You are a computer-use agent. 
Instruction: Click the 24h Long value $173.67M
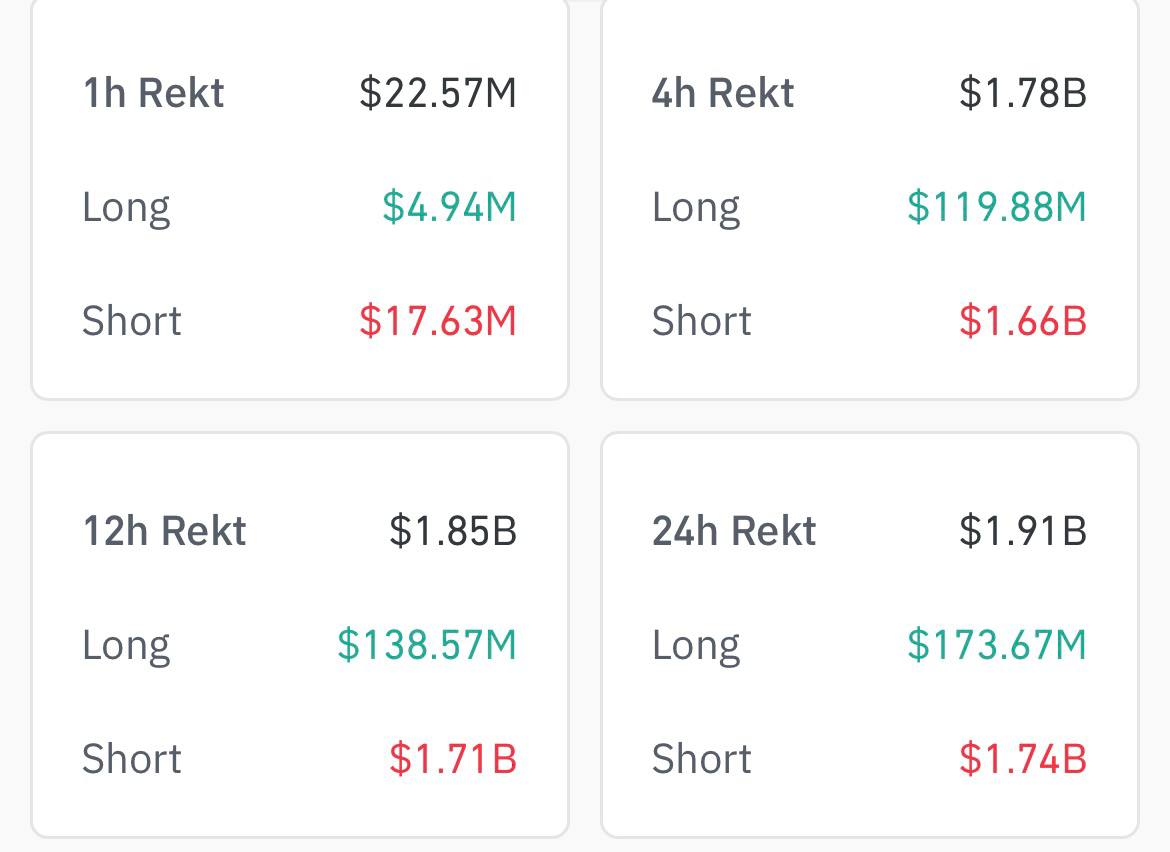(x=997, y=645)
